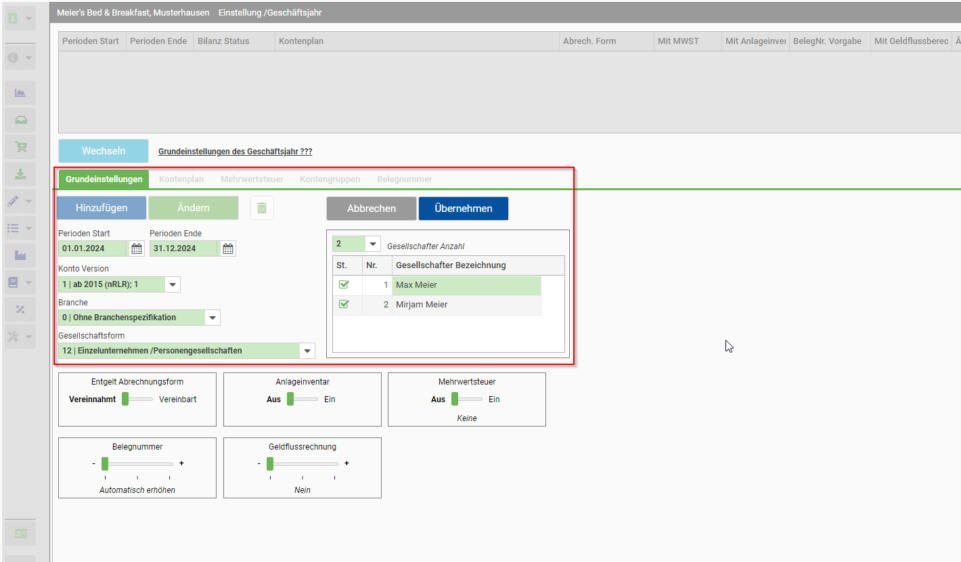Open the Gesellschafter Anzahl dropdown
This screenshot has width=961, height=562.
(373, 243)
